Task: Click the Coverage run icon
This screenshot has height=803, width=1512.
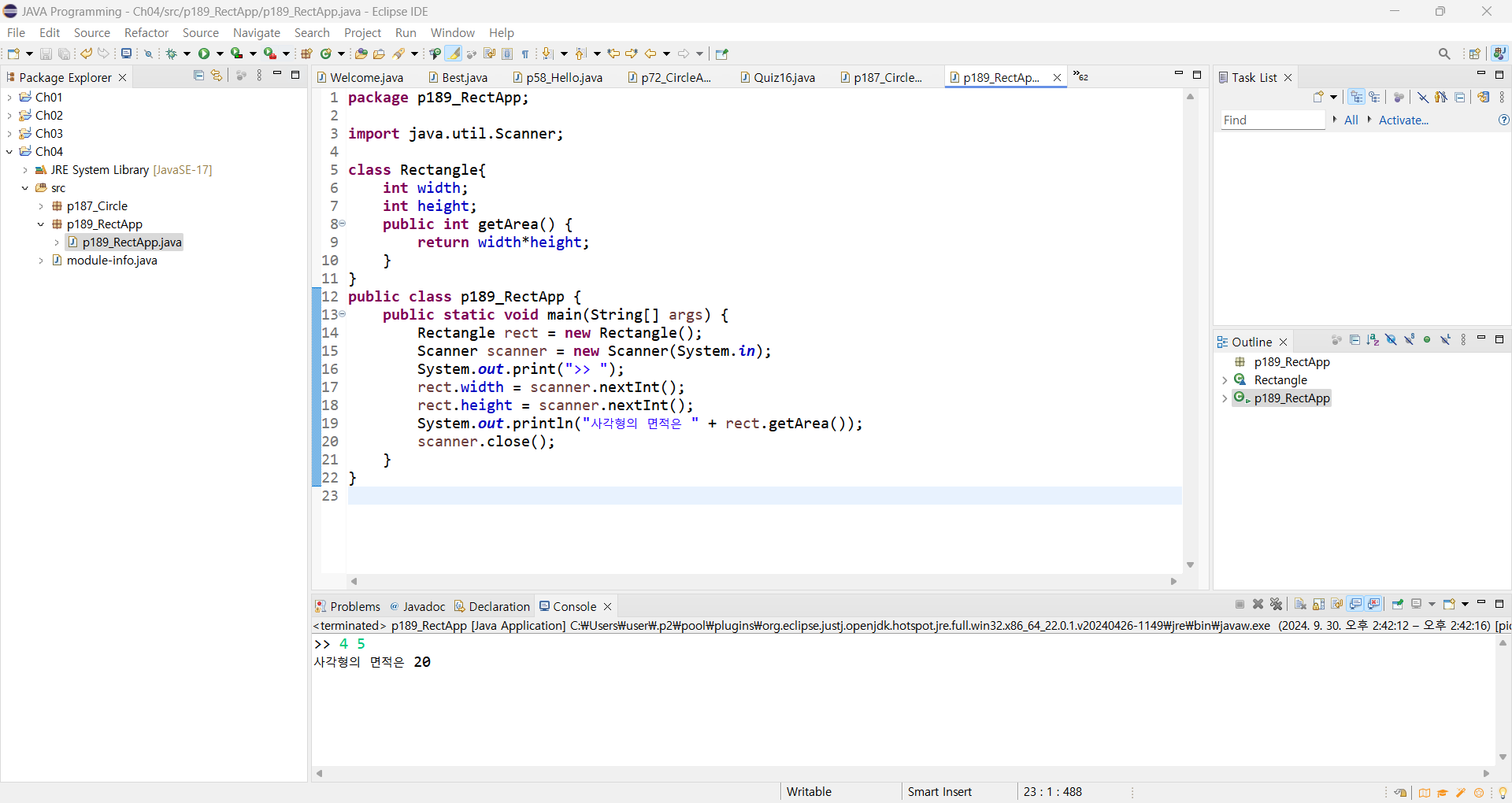Action: point(236,54)
